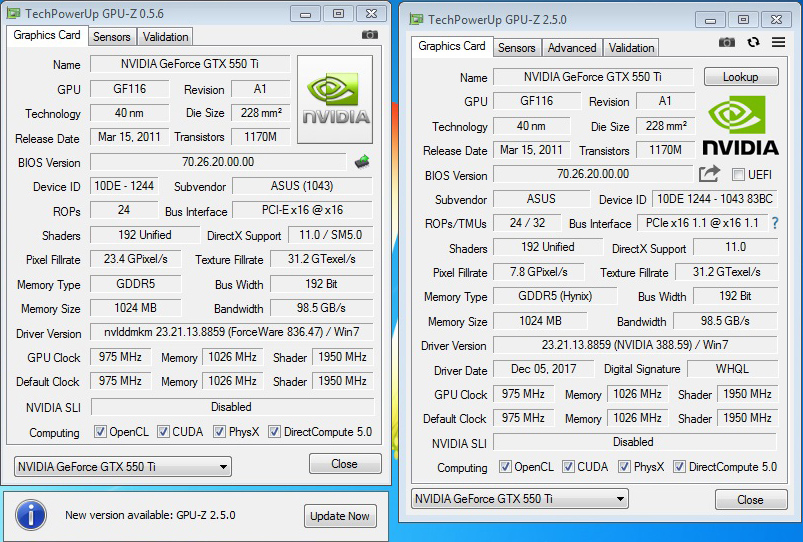Click Update Now button
The width and height of the screenshot is (803, 542).
340,516
